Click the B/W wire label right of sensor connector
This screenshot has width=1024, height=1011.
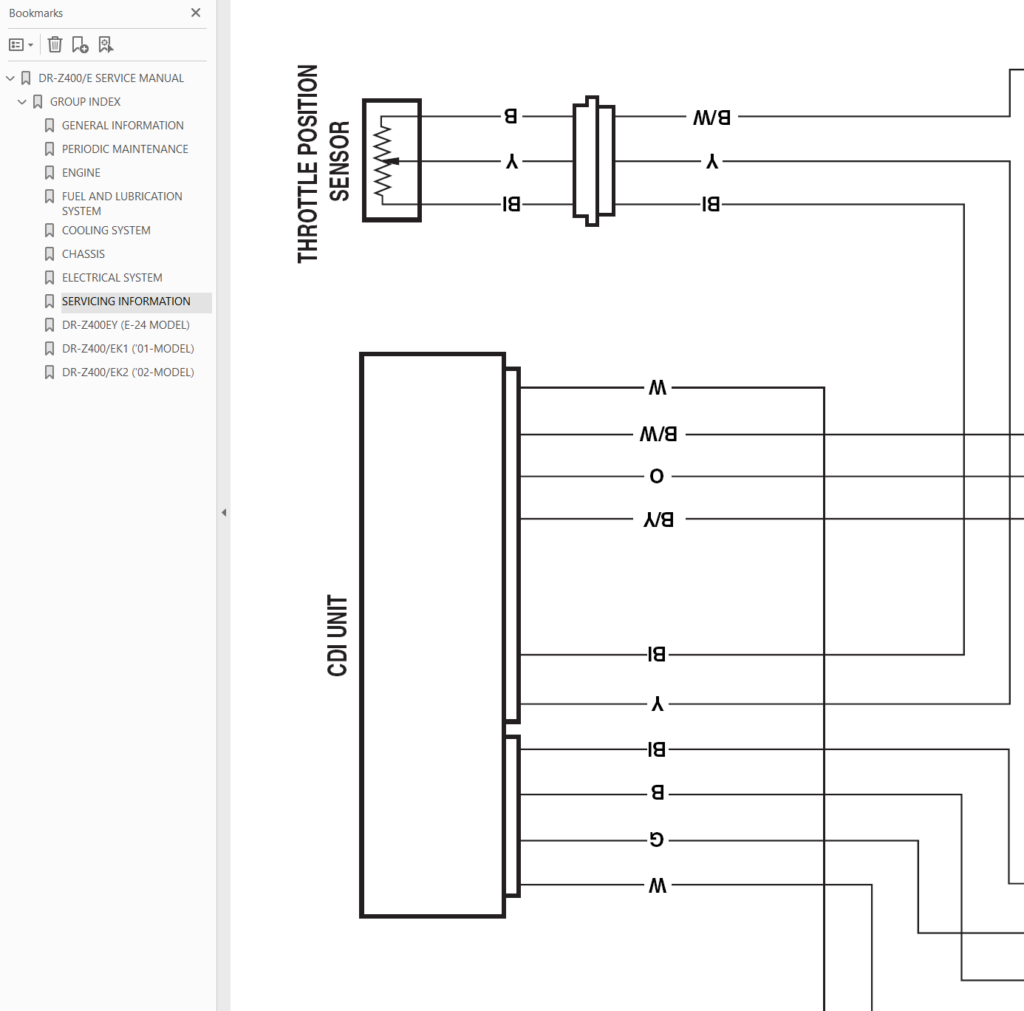(711, 118)
